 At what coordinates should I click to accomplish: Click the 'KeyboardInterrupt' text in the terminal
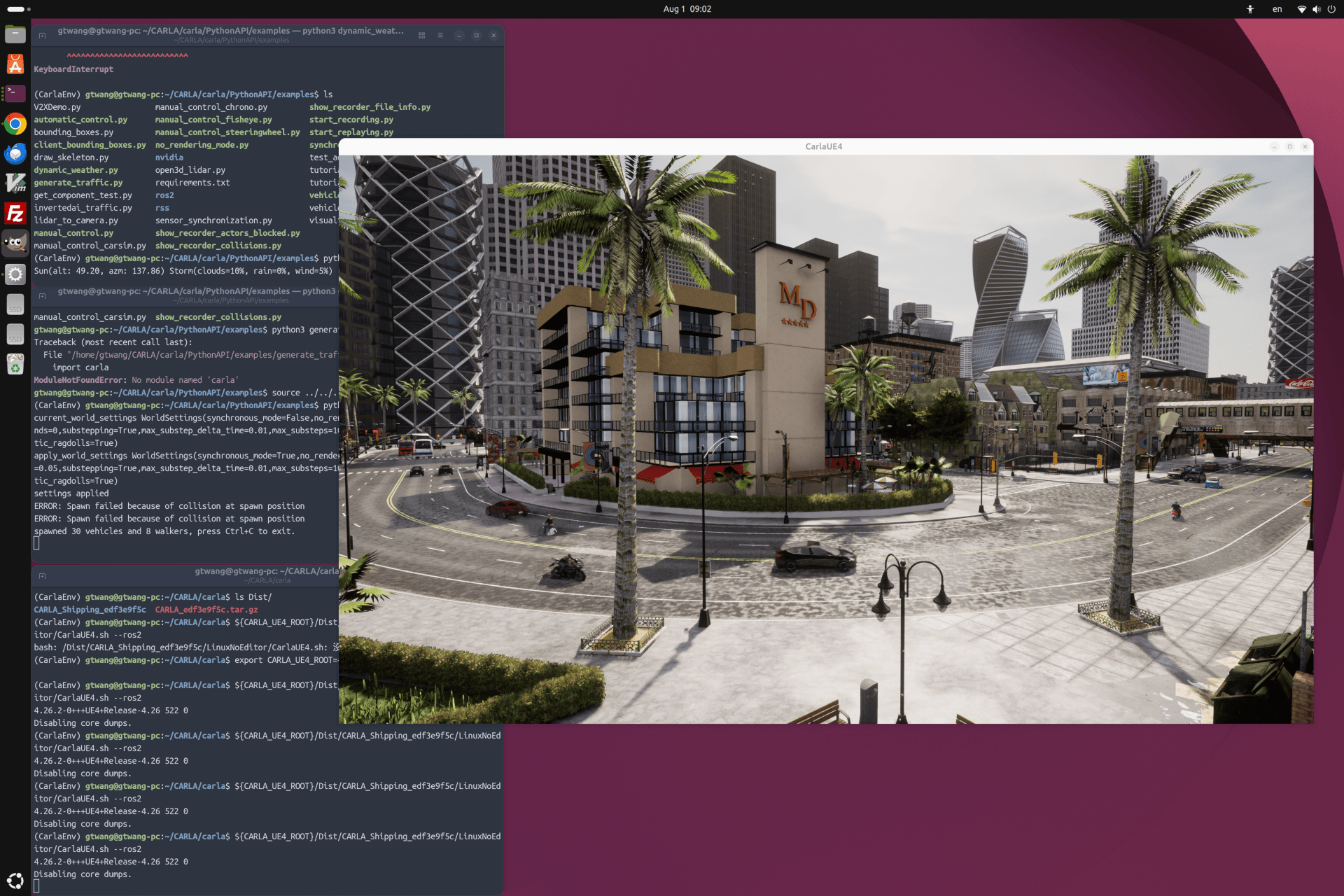[73, 69]
